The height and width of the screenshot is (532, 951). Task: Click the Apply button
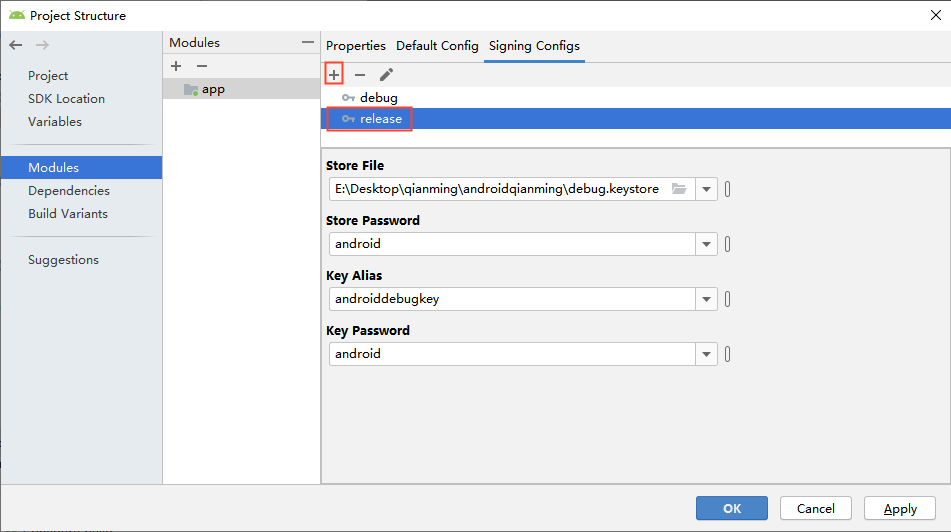(x=899, y=508)
